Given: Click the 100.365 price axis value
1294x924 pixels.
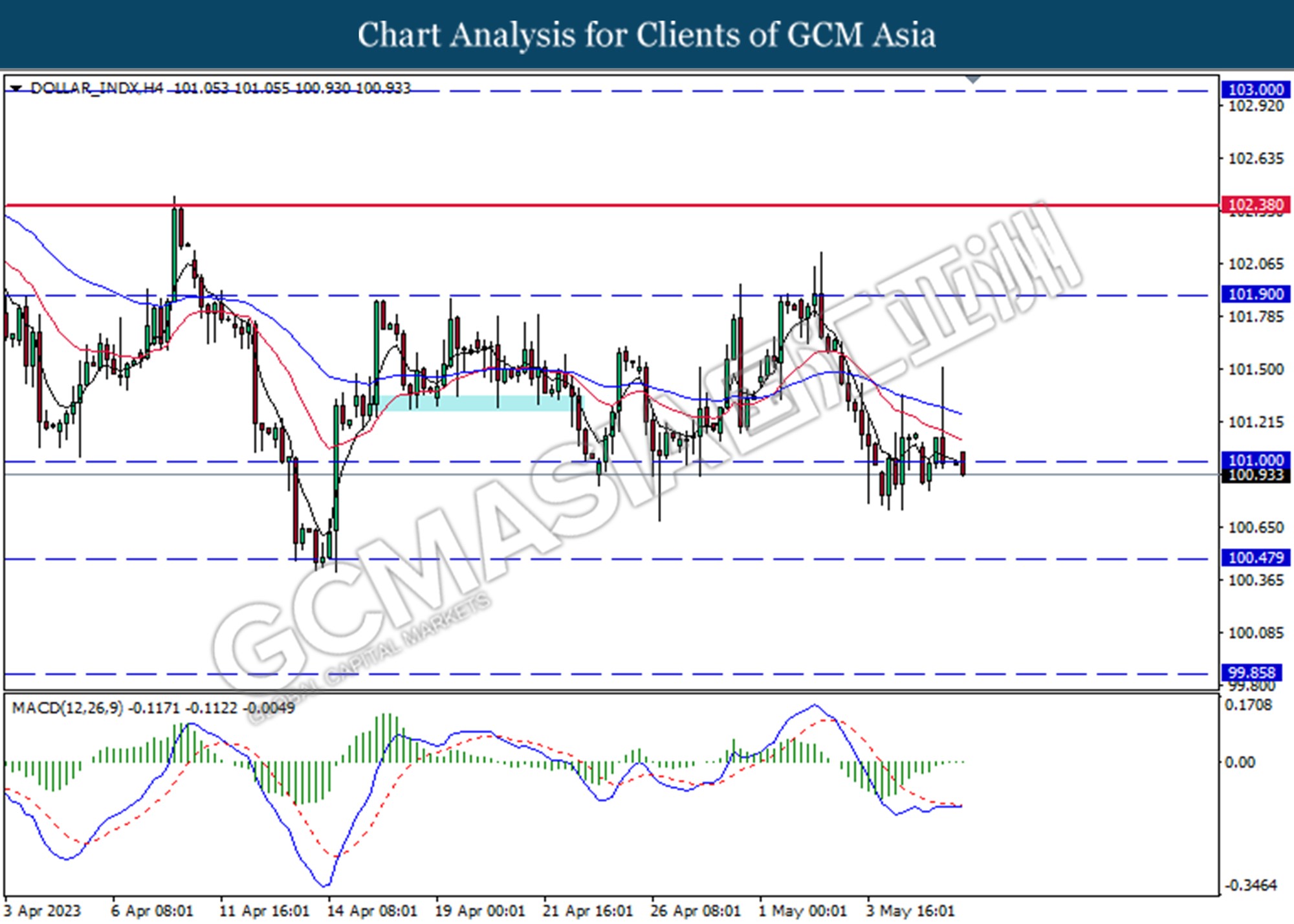Looking at the screenshot, I should tap(1256, 580).
